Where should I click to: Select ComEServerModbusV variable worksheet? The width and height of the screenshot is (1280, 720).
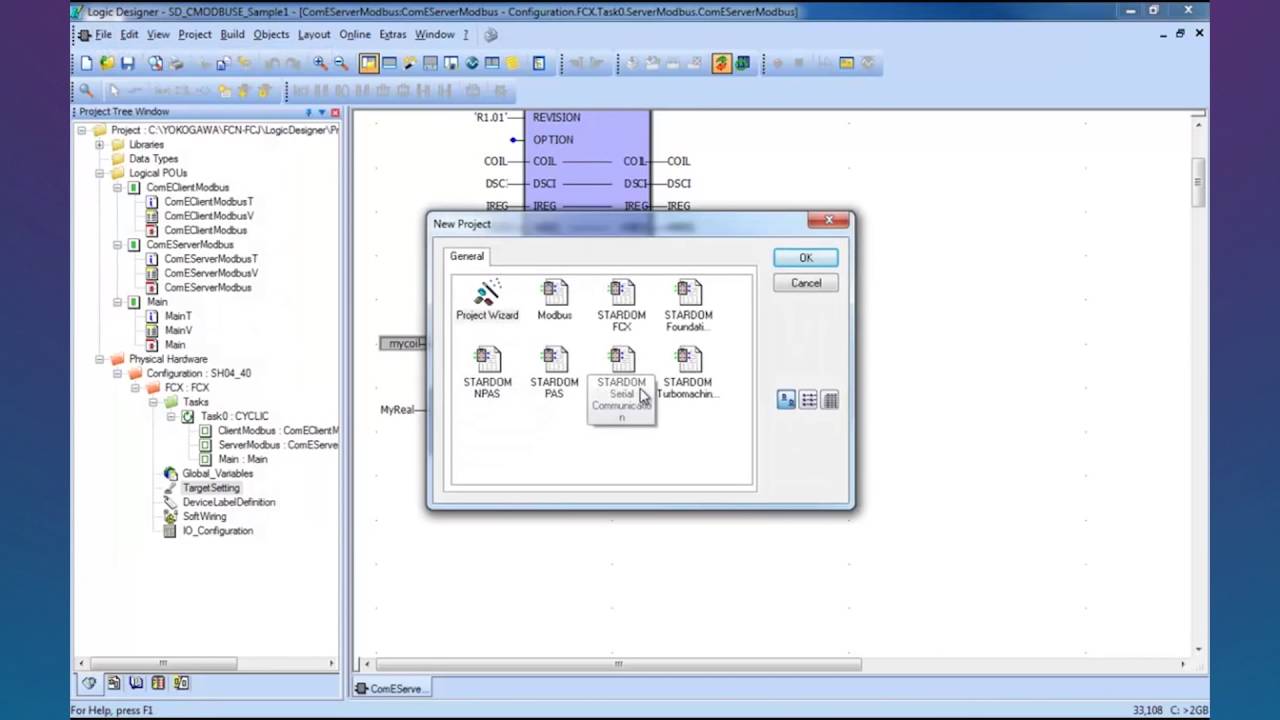click(211, 273)
